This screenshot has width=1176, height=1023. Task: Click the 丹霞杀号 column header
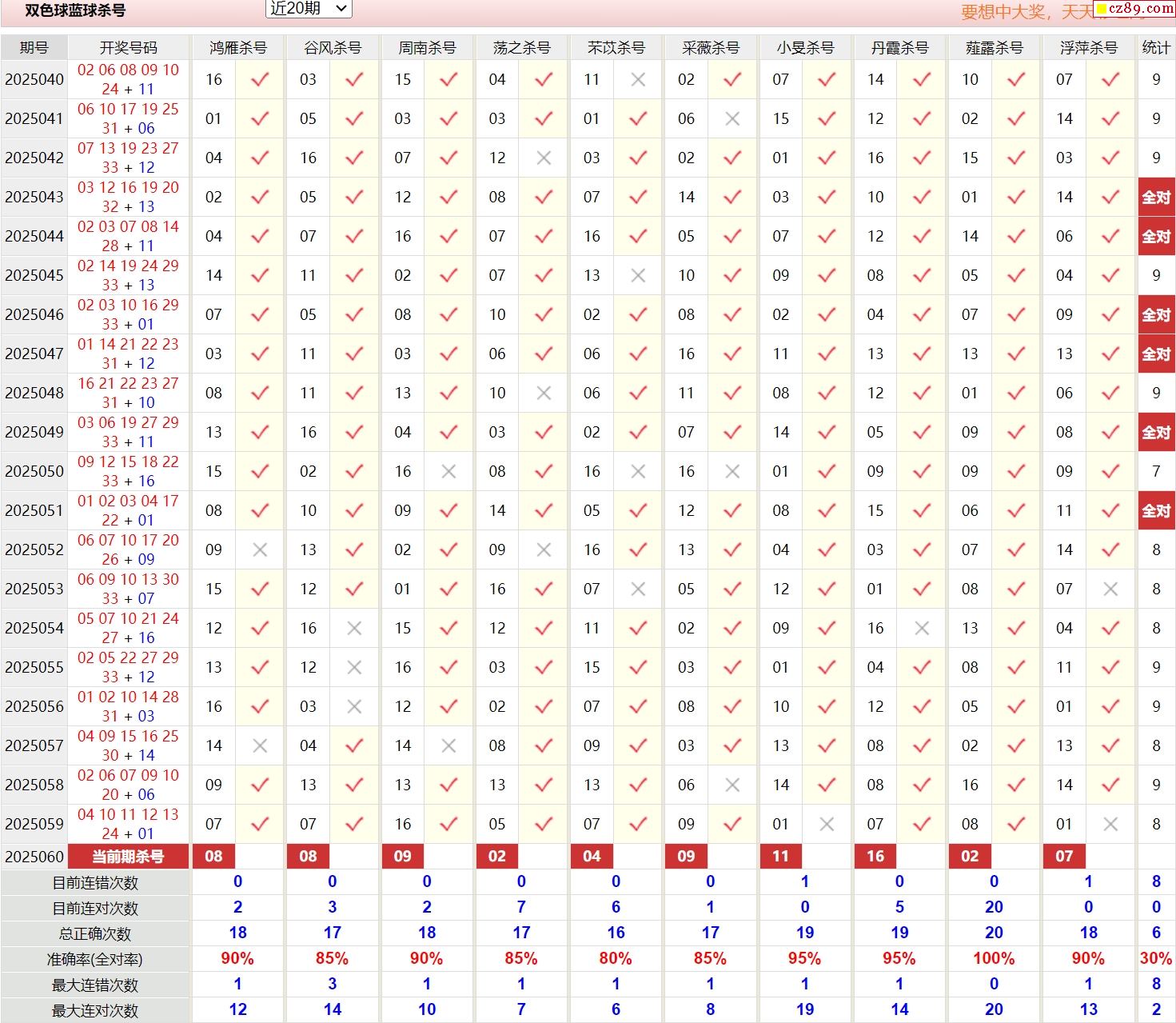click(899, 48)
